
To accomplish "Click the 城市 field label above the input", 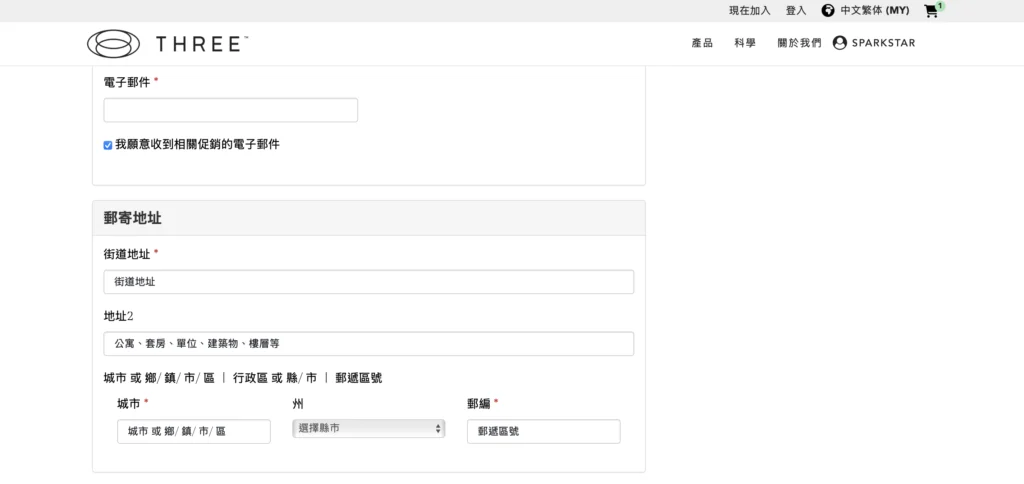I will [x=129, y=404].
